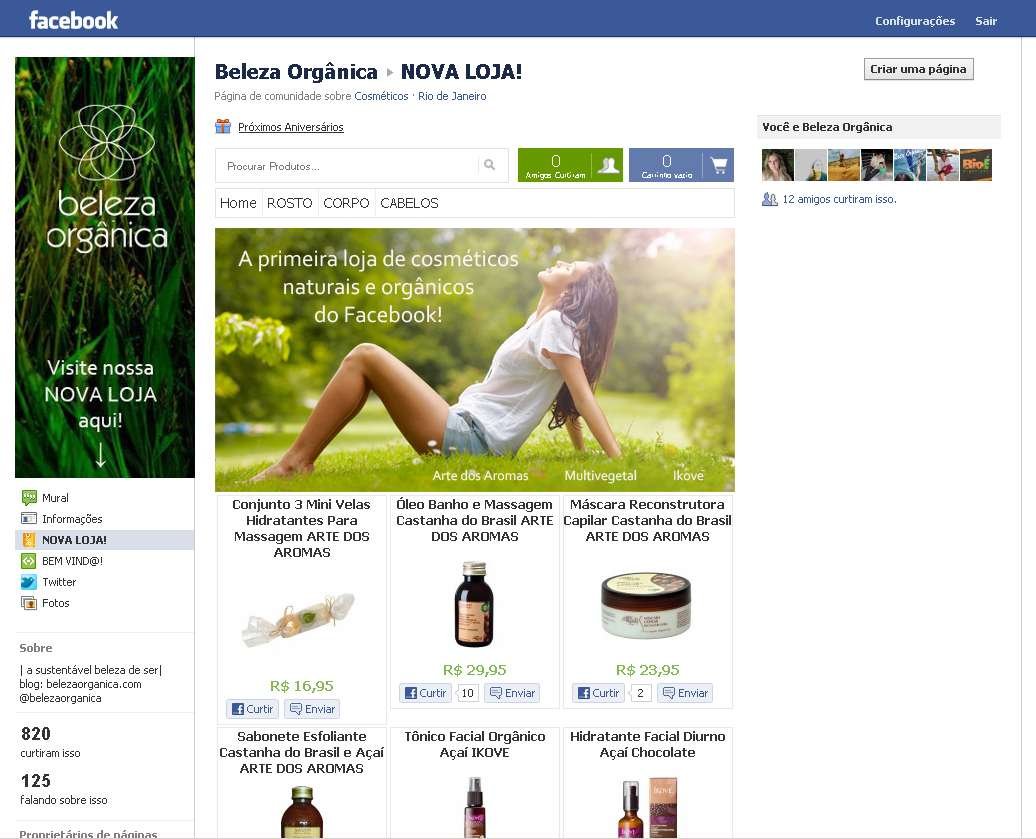Click Curtir under Máscara Reconstrutora Capilar
This screenshot has width=1036, height=839.
coord(599,693)
